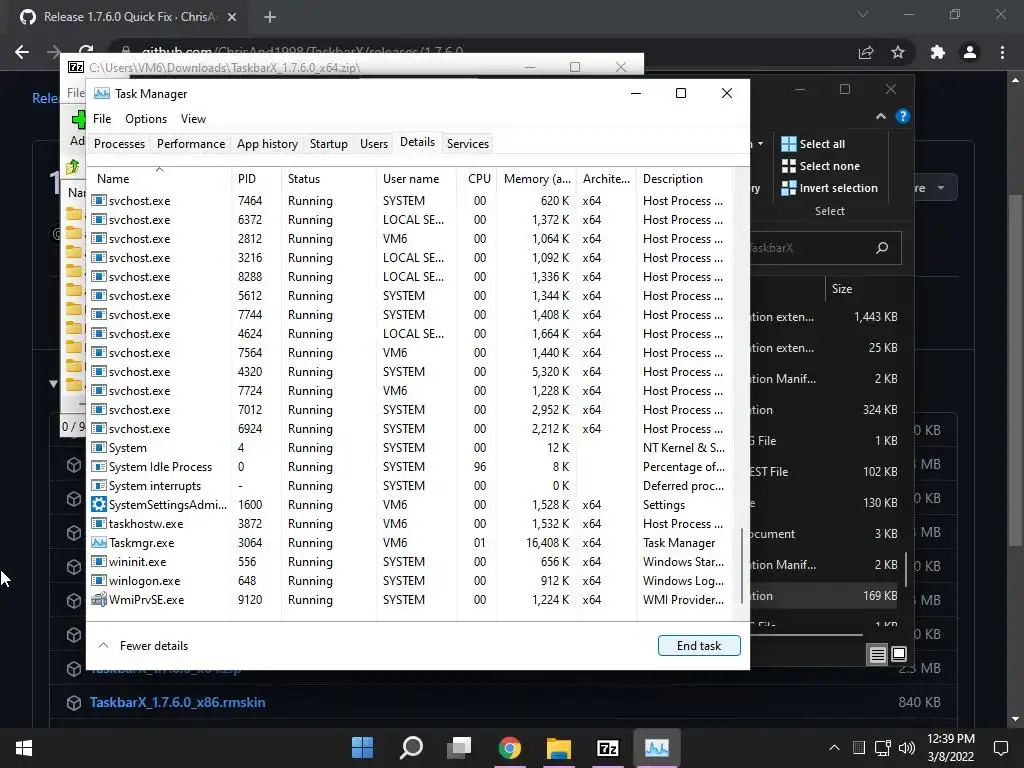Image resolution: width=1024 pixels, height=768 pixels.
Task: Click Chrome extensions puzzle icon
Action: pos(937,52)
